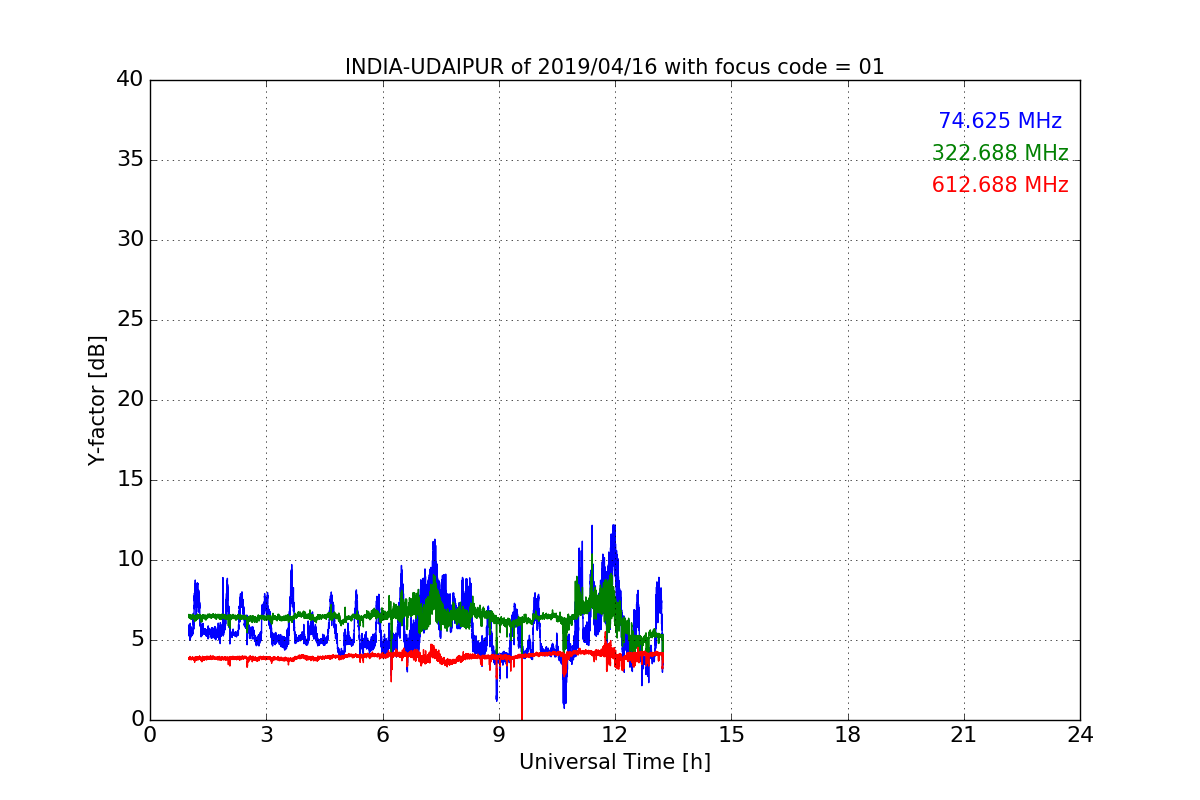Click the y-axis tick label 25
The image size is (1200, 800).
(130, 320)
